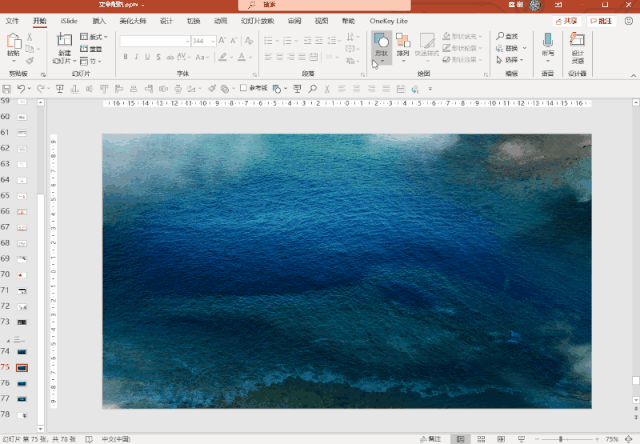Image resolution: width=640 pixels, height=444 pixels.
Task: Adjust the zoom slider handle
Action: tap(561, 439)
